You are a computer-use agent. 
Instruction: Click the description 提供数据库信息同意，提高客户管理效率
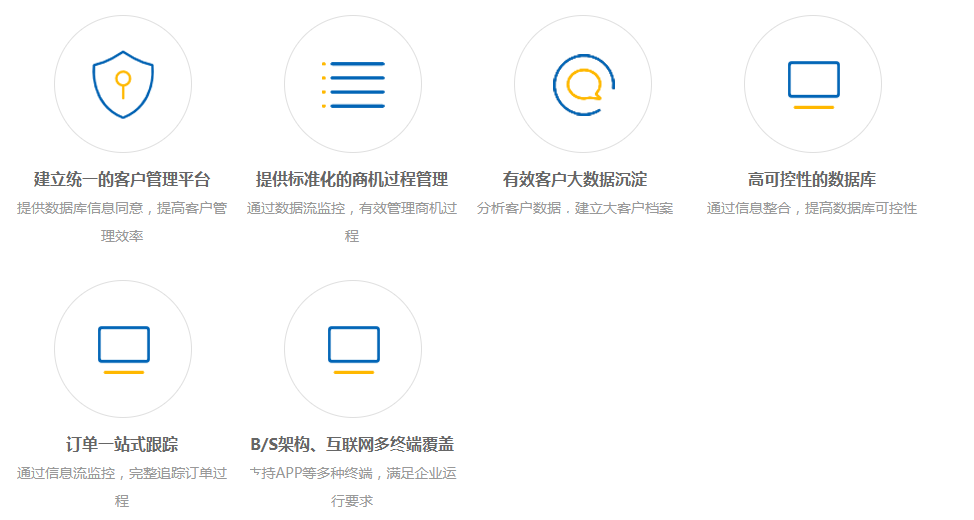coord(122,222)
